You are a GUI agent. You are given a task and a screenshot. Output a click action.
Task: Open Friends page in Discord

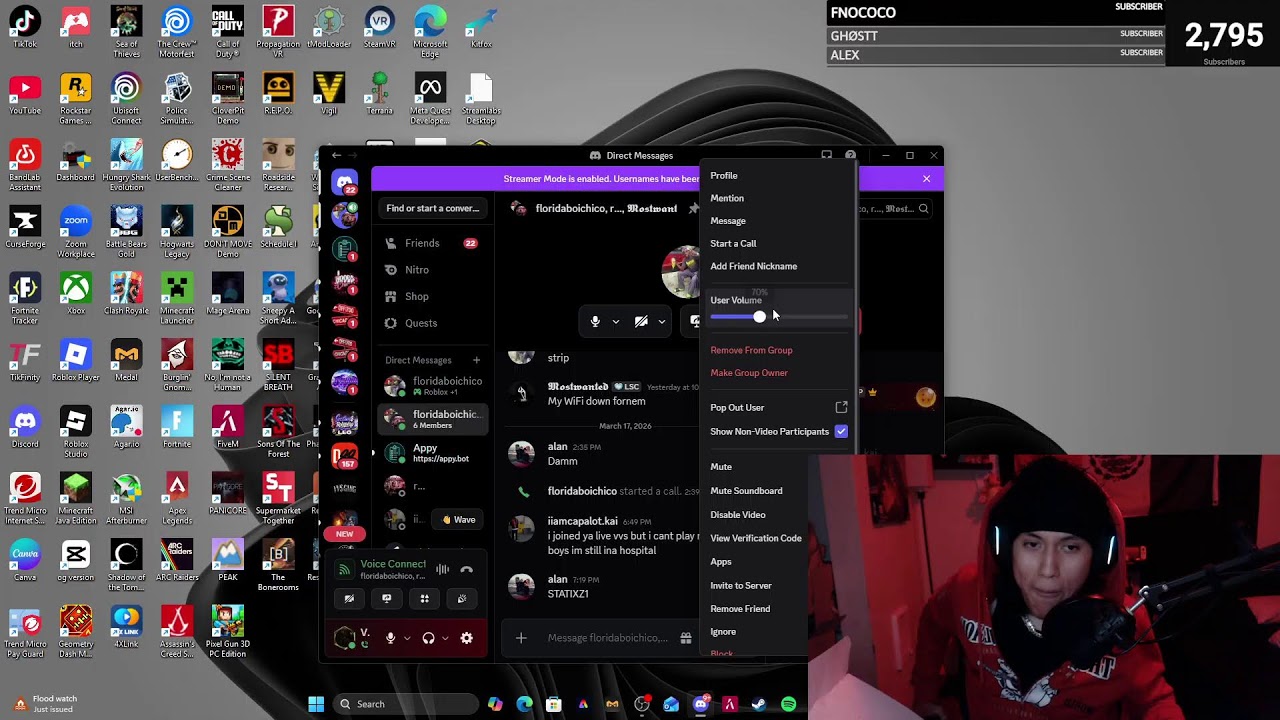(433, 243)
